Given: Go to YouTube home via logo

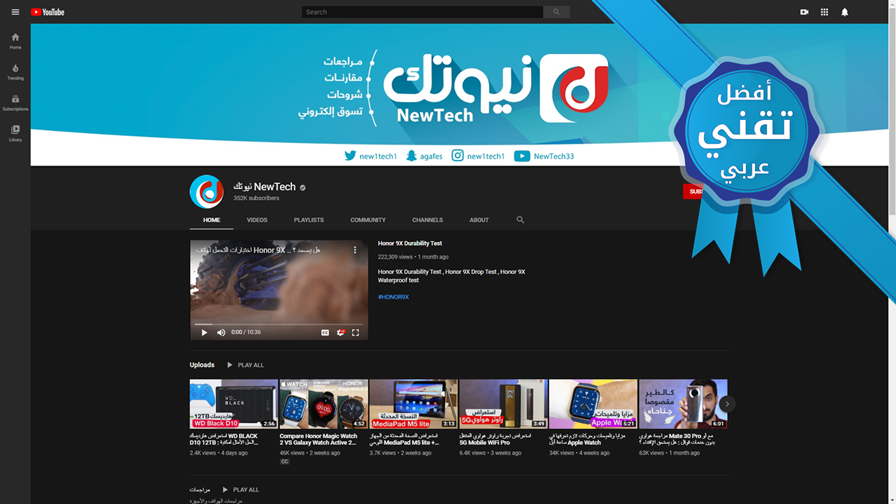Looking at the screenshot, I should (x=47, y=12).
